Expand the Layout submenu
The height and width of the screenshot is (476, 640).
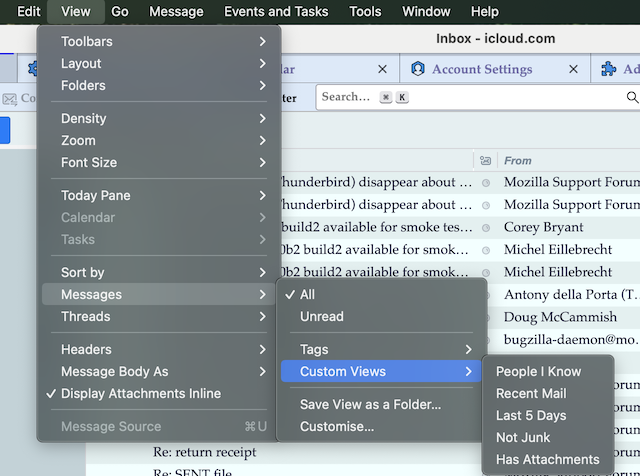click(x=159, y=63)
